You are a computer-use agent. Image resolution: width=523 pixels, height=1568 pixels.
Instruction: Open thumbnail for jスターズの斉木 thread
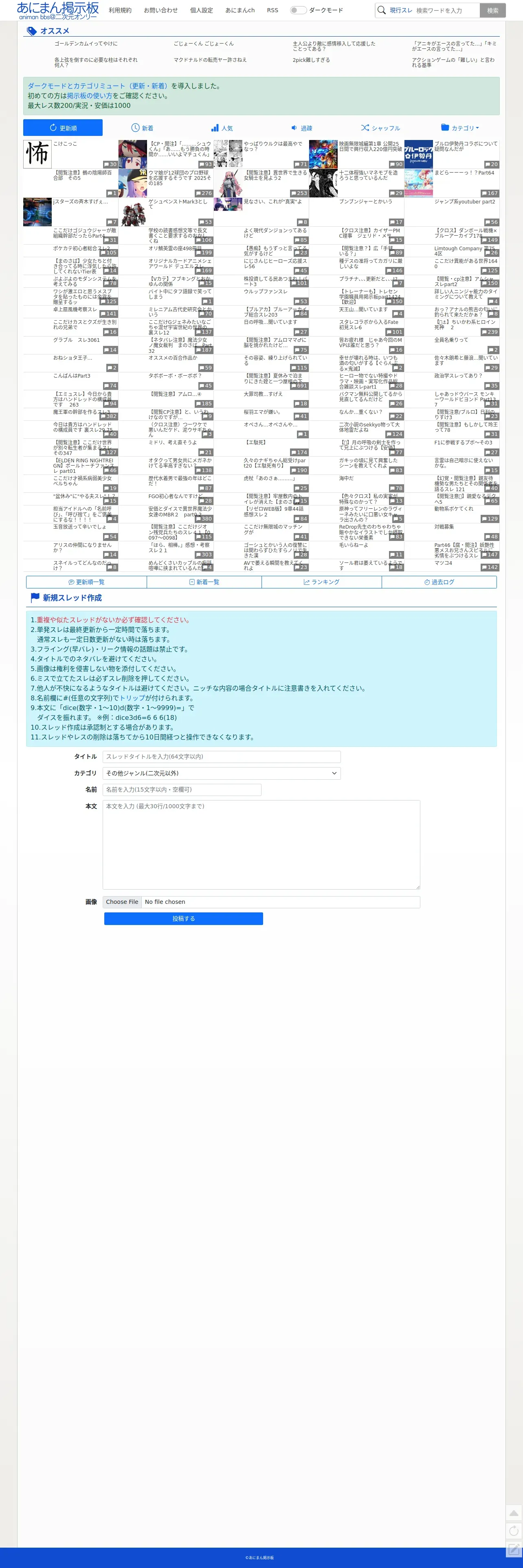pyautogui.click(x=37, y=212)
